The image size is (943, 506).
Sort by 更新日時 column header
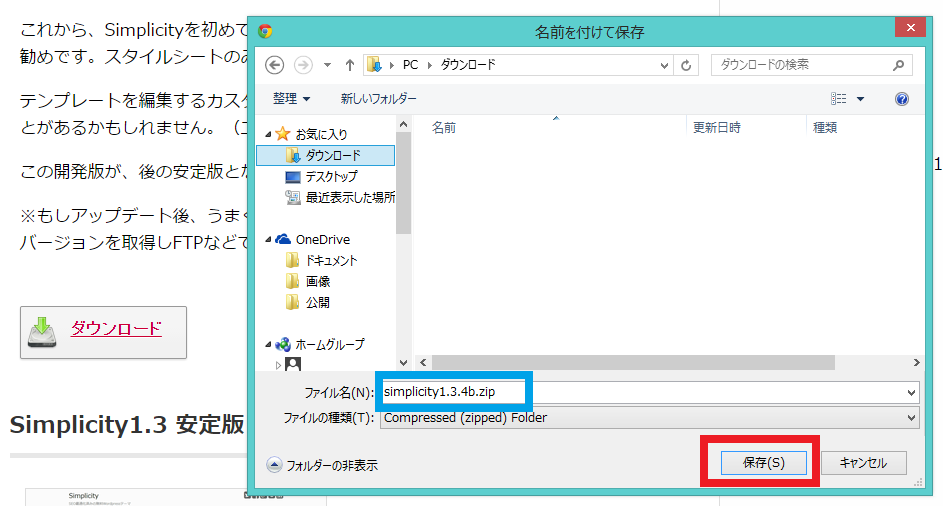pyautogui.click(x=716, y=128)
